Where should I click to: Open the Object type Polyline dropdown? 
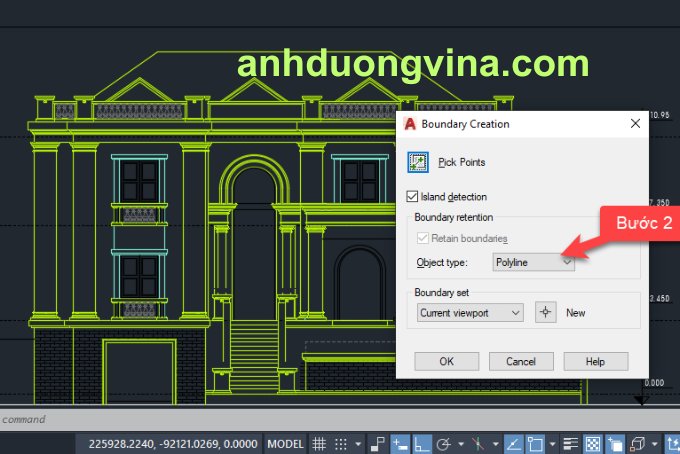(534, 262)
